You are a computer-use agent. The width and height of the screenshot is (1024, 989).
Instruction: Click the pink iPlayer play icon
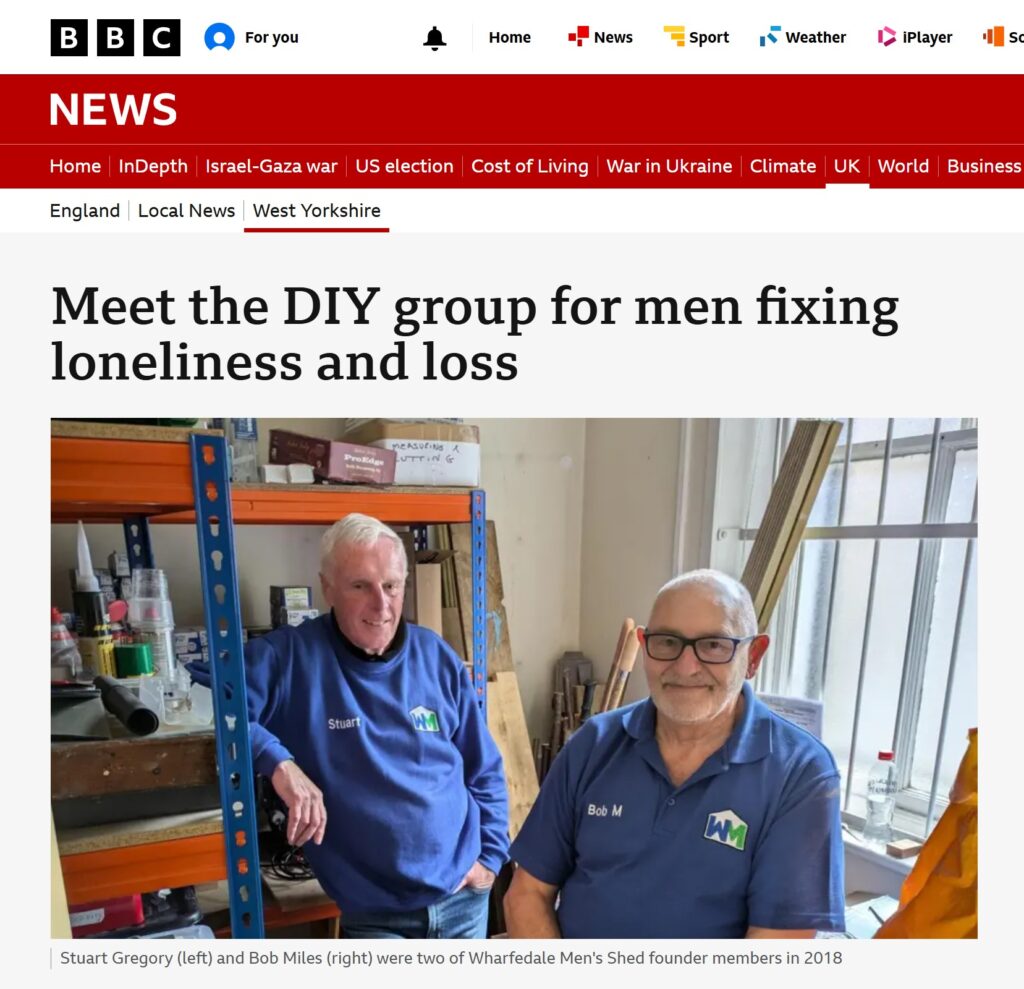(x=886, y=36)
